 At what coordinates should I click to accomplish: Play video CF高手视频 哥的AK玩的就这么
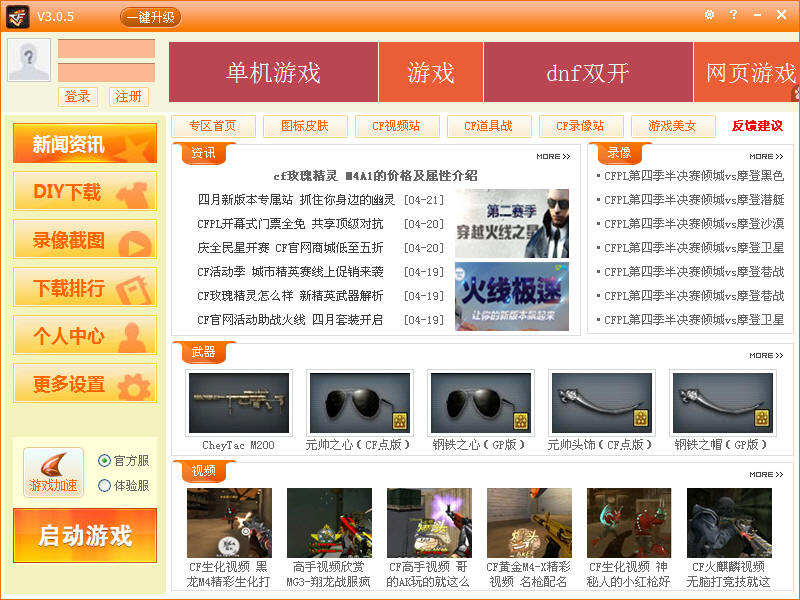point(429,523)
